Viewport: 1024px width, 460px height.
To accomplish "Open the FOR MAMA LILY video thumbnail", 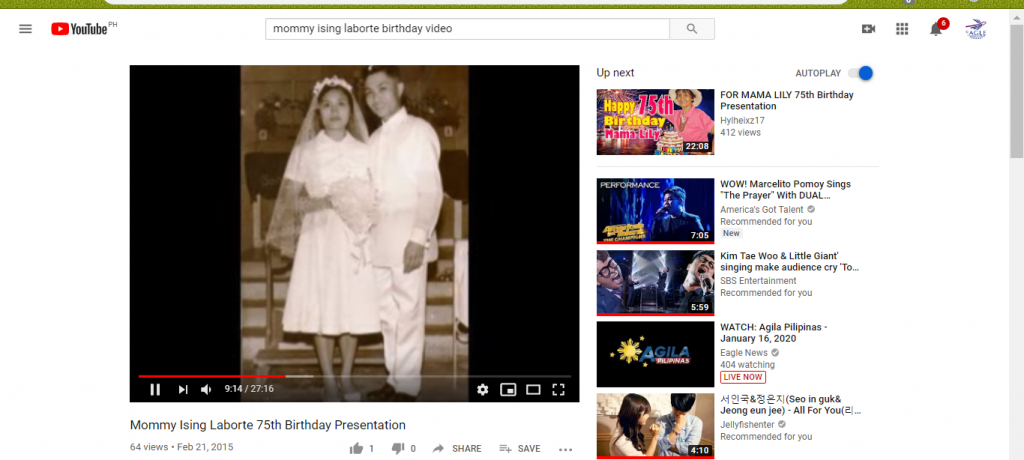I will click(655, 122).
